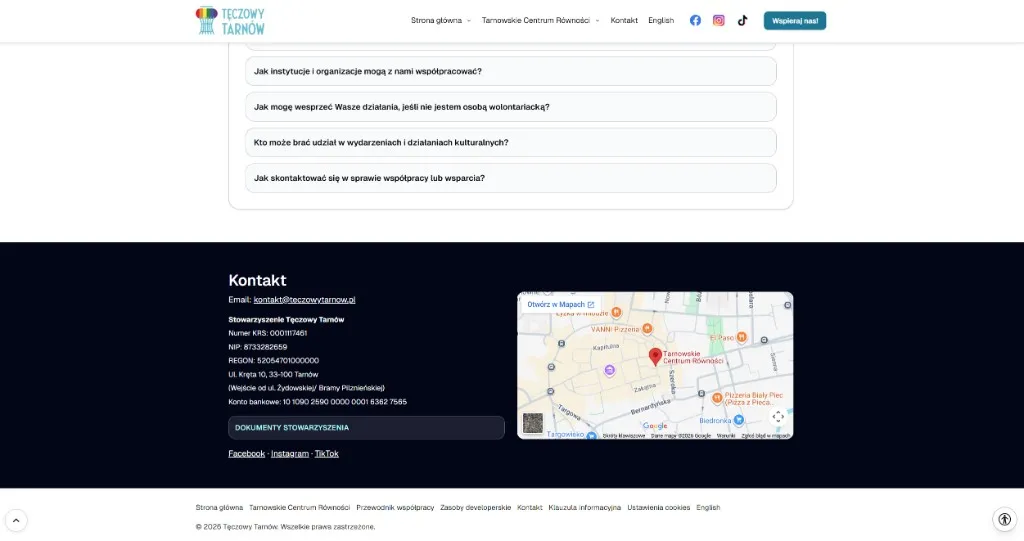Expand question Kto może brać udział w wydarzeniach
Image resolution: width=1024 pixels, height=541 pixels.
[511, 142]
